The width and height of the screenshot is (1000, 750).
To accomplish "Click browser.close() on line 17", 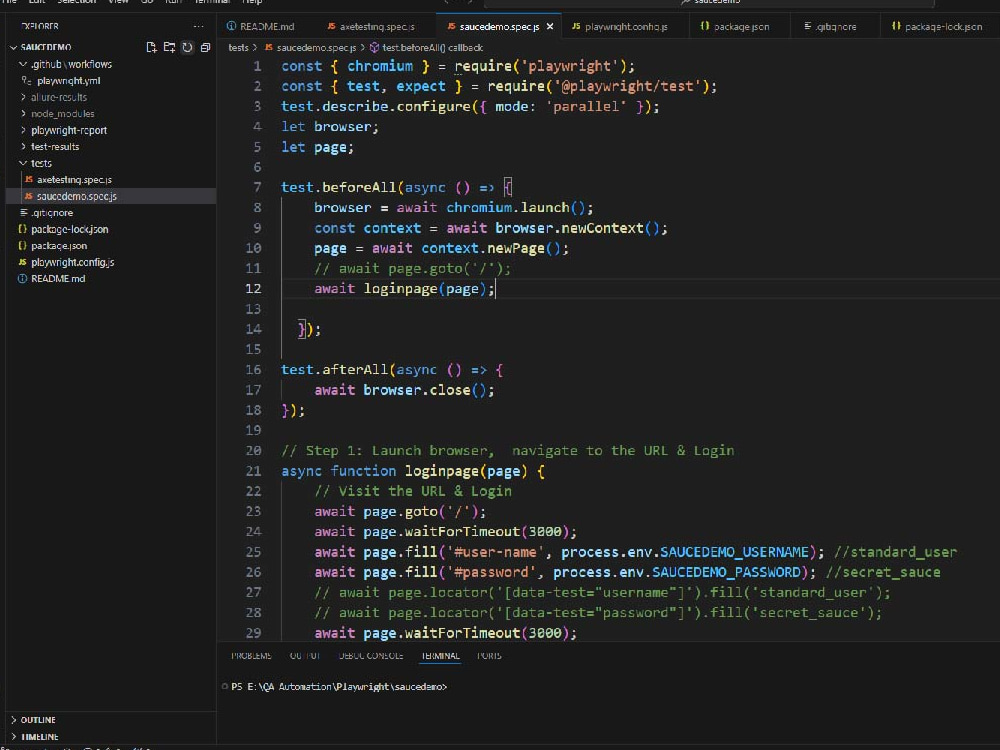I will point(424,390).
